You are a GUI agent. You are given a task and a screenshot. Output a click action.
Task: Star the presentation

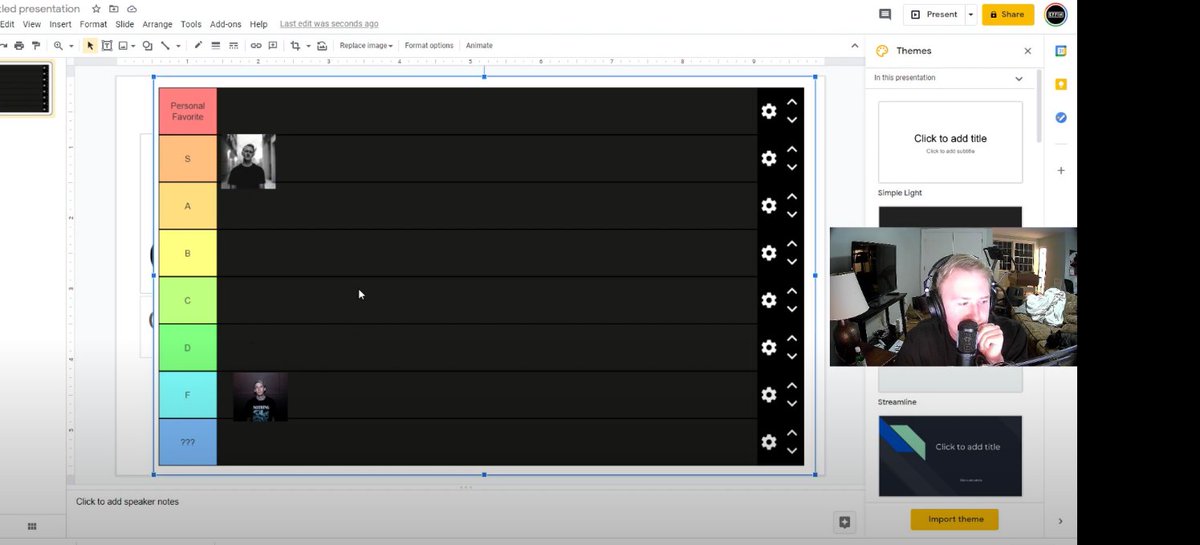pos(96,9)
